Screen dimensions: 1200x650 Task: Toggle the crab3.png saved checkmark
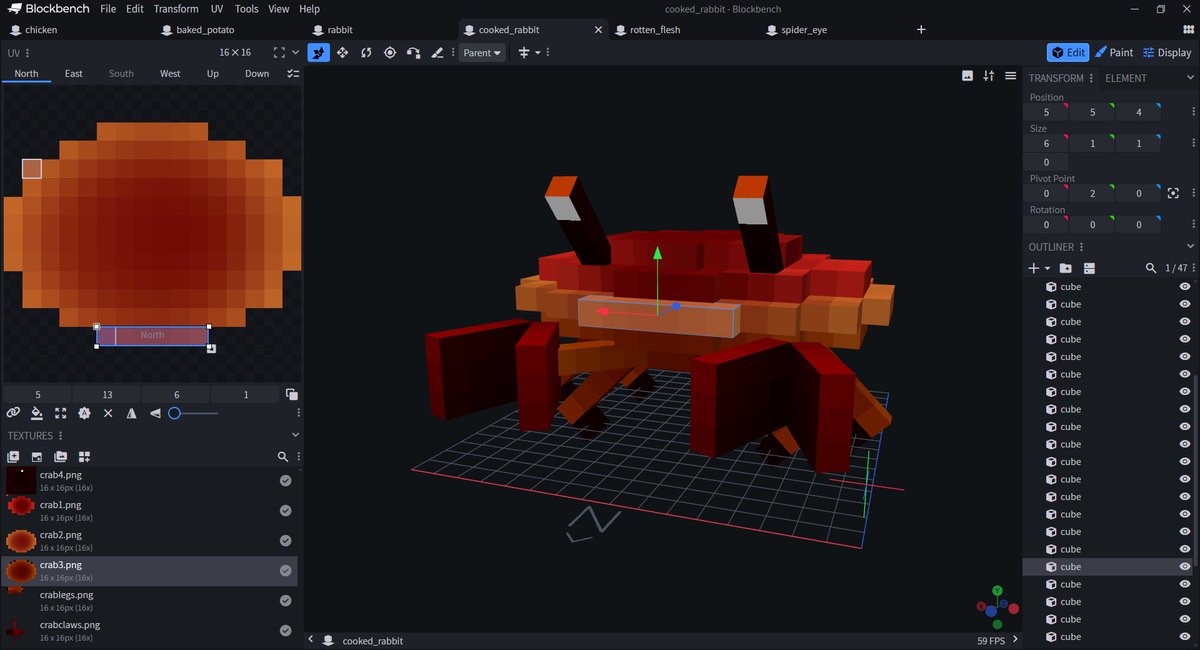coord(285,571)
